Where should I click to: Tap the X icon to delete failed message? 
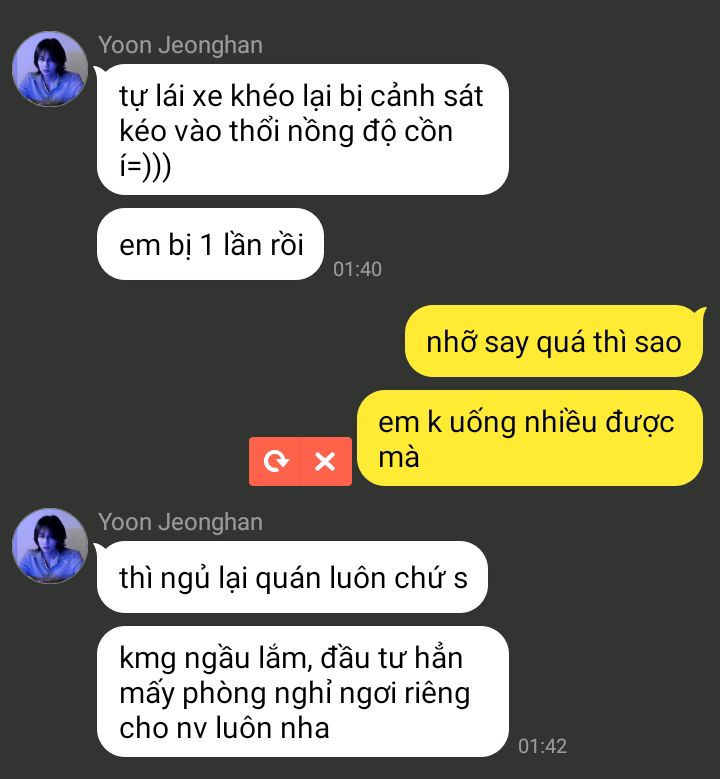(326, 461)
